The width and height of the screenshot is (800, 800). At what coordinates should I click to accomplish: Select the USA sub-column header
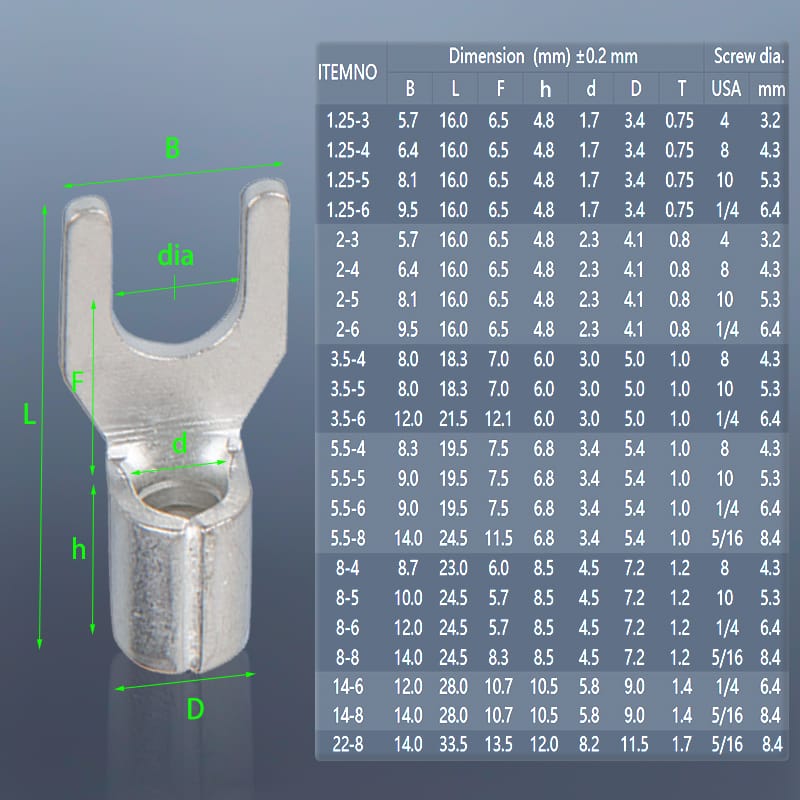[725, 89]
